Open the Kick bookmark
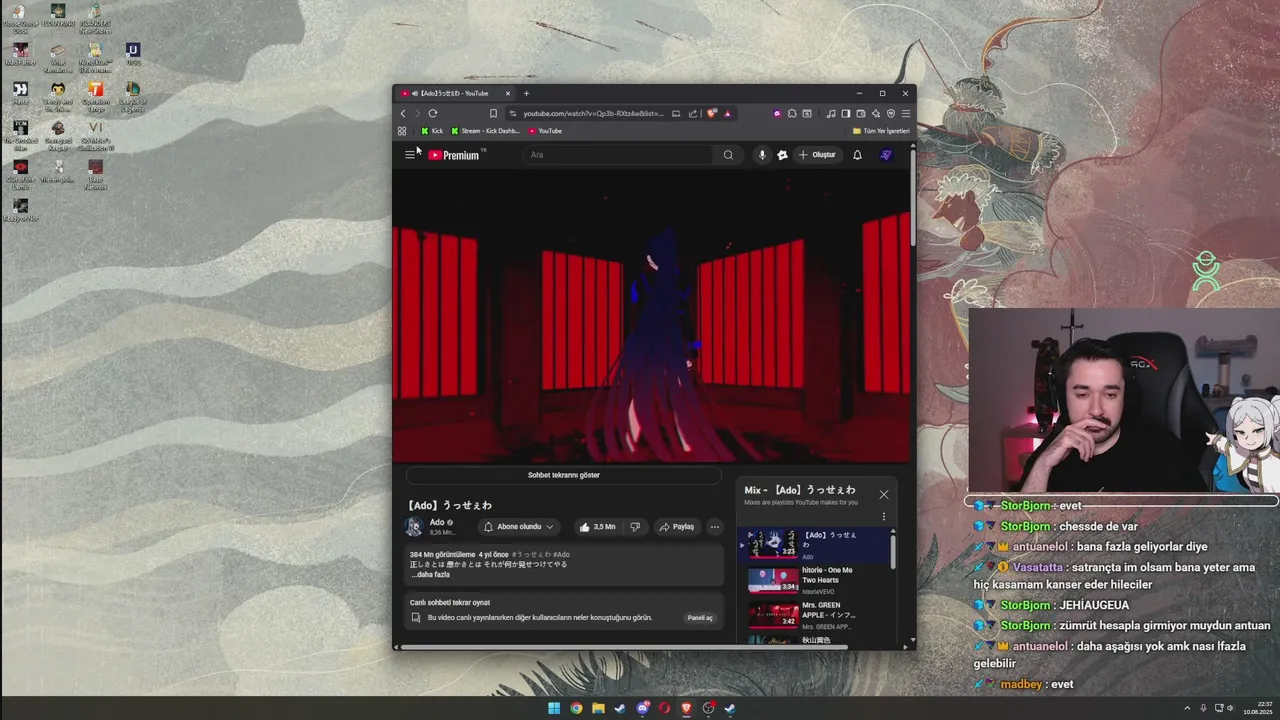The height and width of the screenshot is (720, 1280). (432, 131)
